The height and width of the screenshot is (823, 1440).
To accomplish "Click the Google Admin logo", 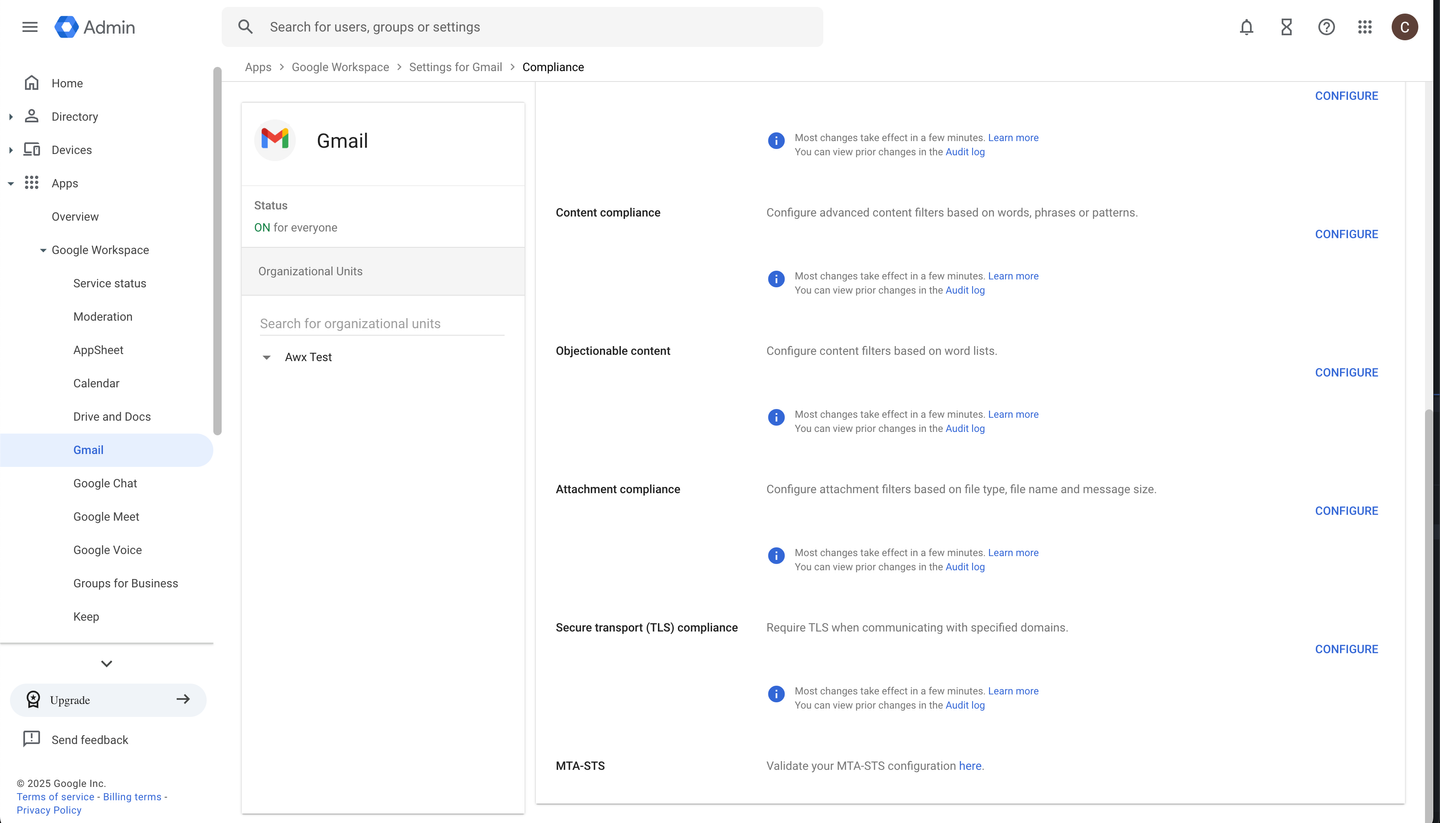I will [95, 27].
